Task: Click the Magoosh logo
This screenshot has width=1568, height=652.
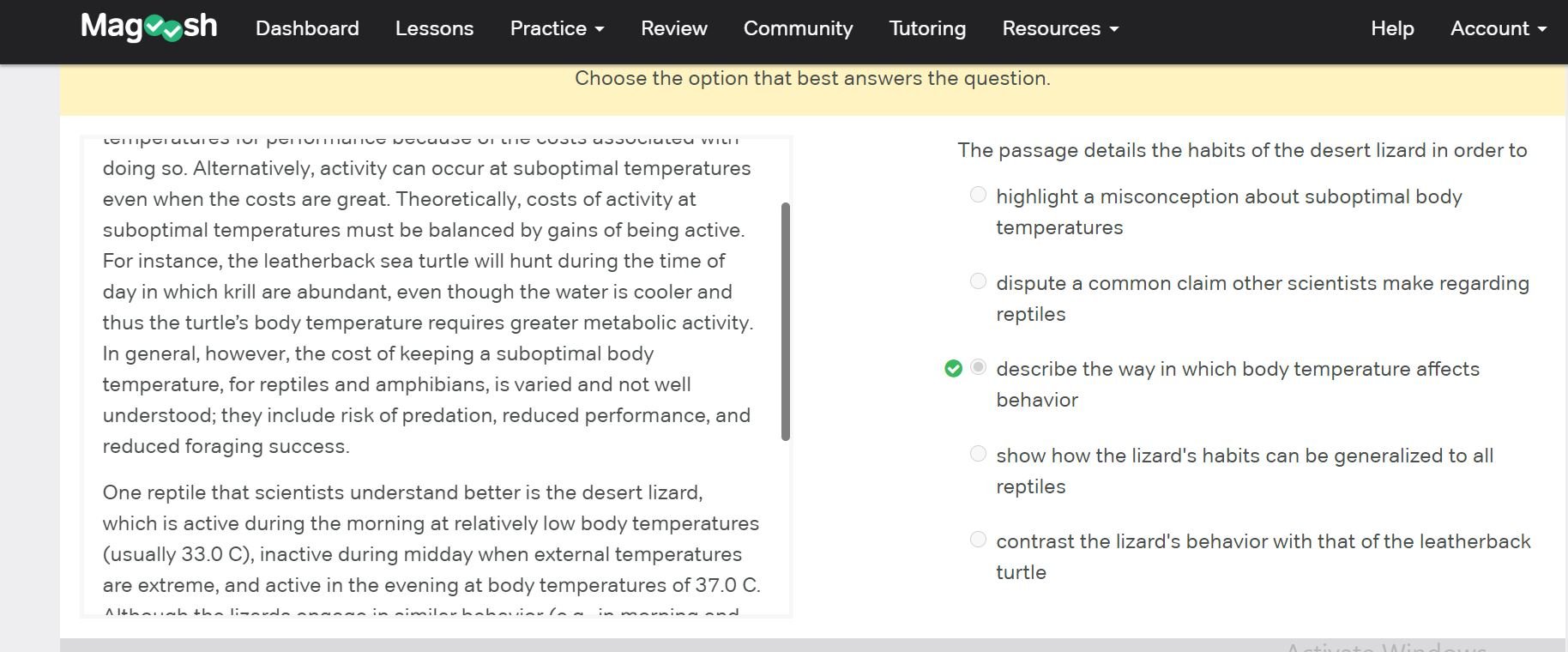Action: pyautogui.click(x=148, y=27)
